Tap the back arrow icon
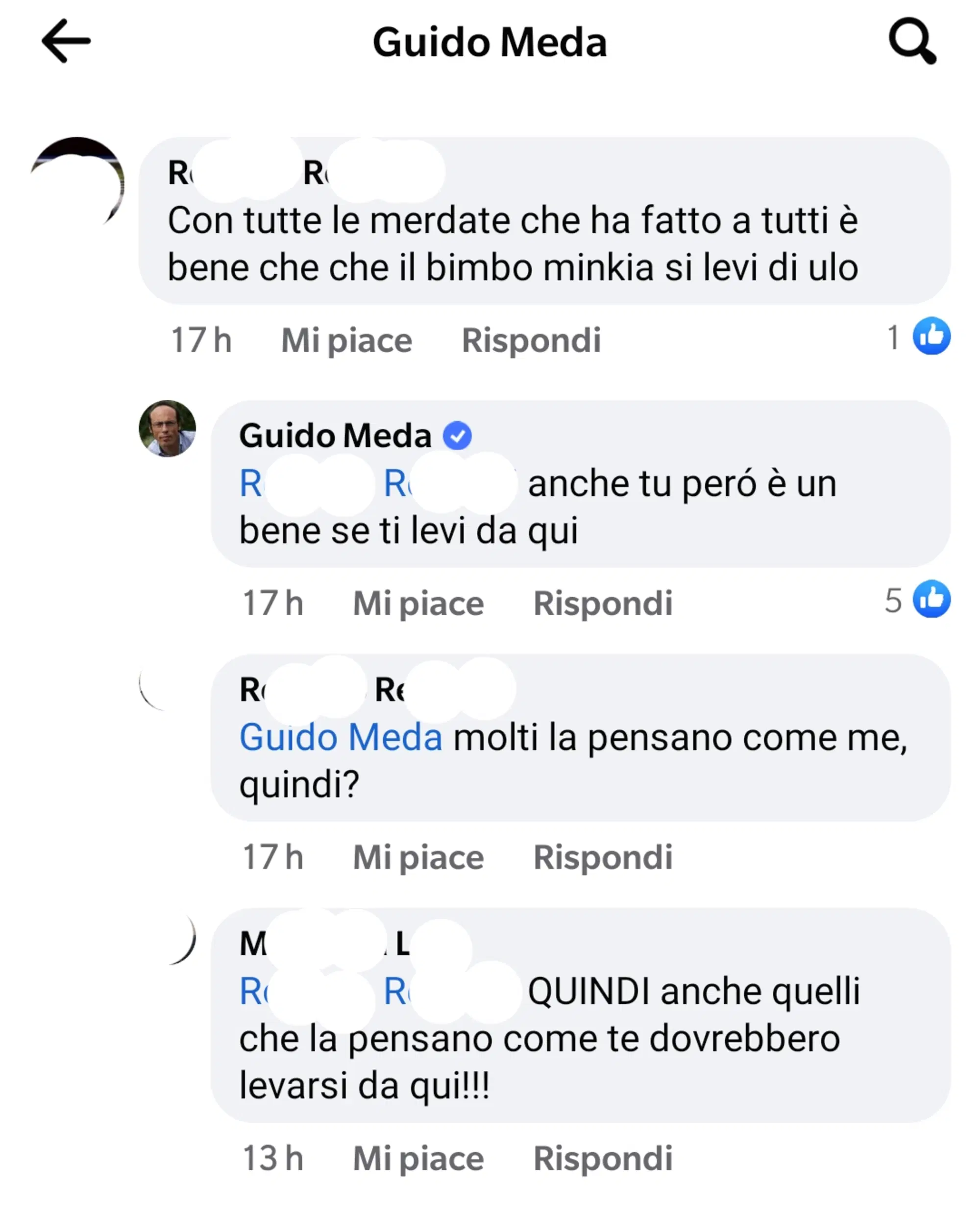 (66, 41)
